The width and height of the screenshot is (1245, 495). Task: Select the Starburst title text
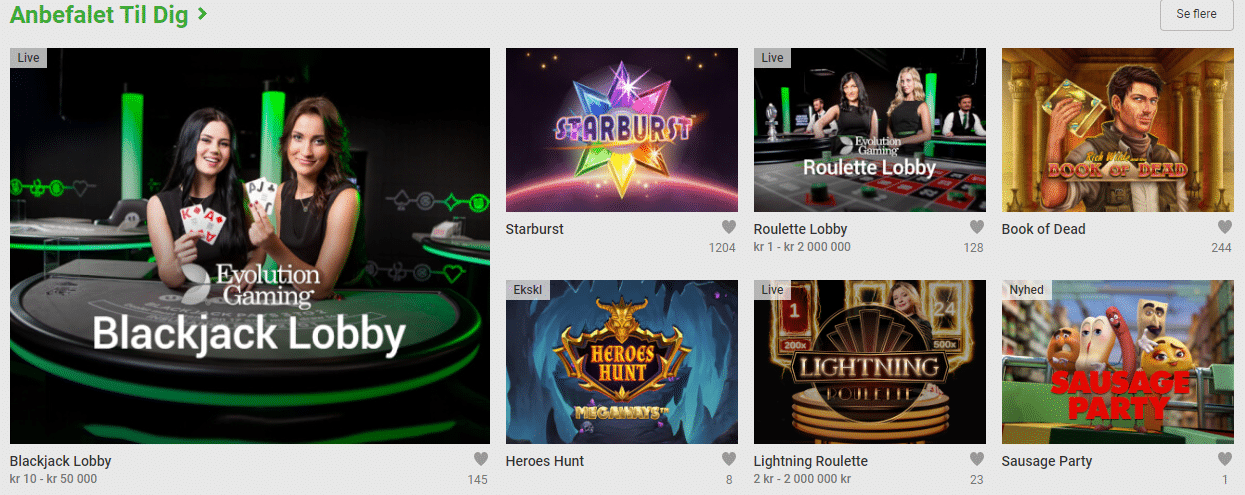pos(535,229)
